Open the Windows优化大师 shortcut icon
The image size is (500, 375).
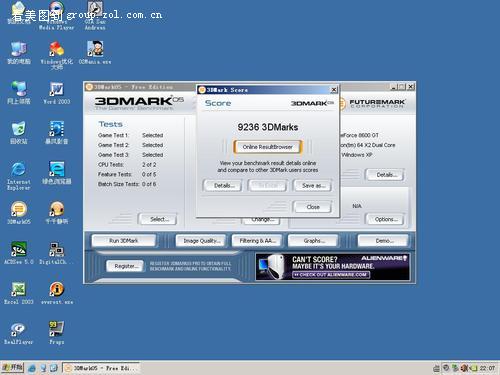point(57,54)
